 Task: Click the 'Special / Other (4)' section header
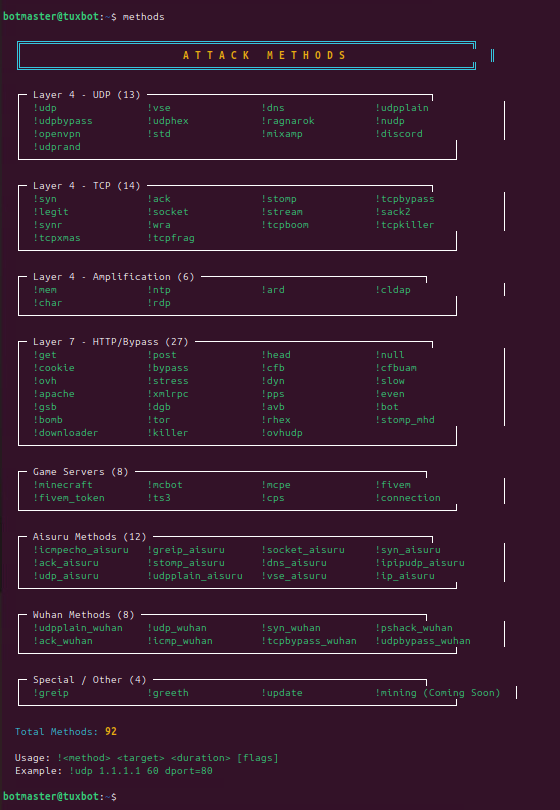tap(90, 680)
